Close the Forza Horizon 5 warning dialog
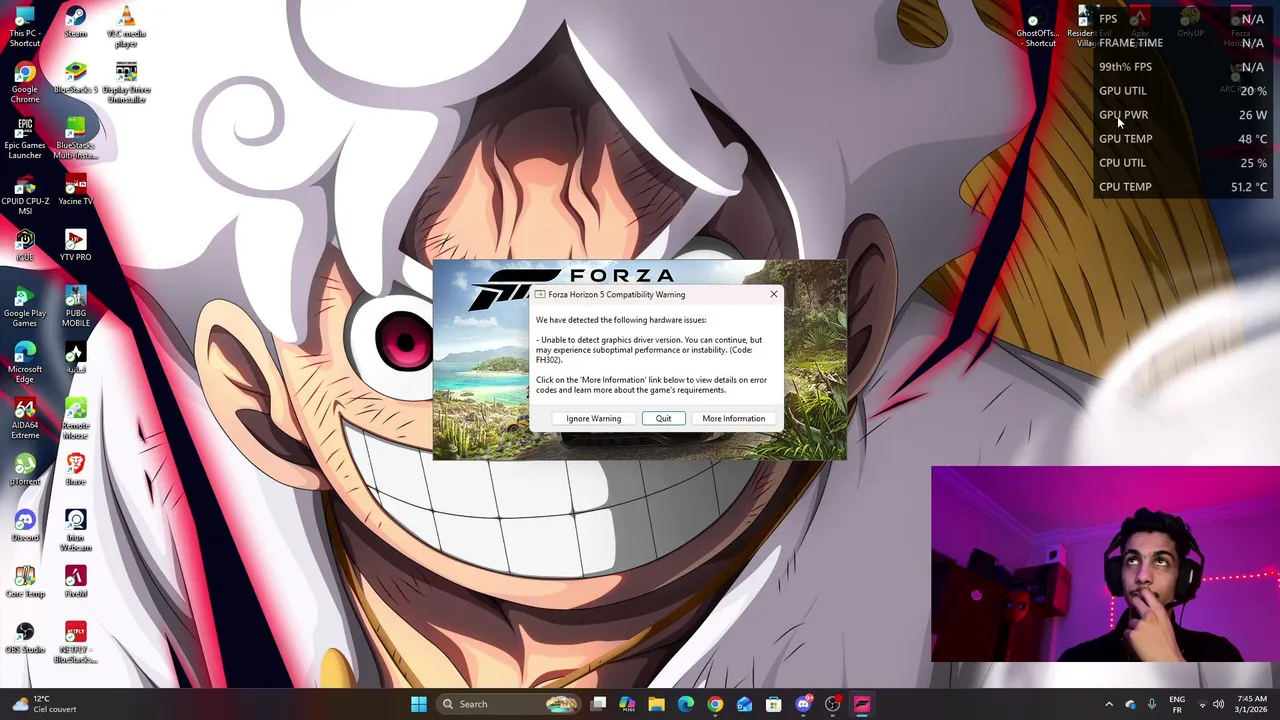The width and height of the screenshot is (1280, 720). pyautogui.click(x=773, y=294)
